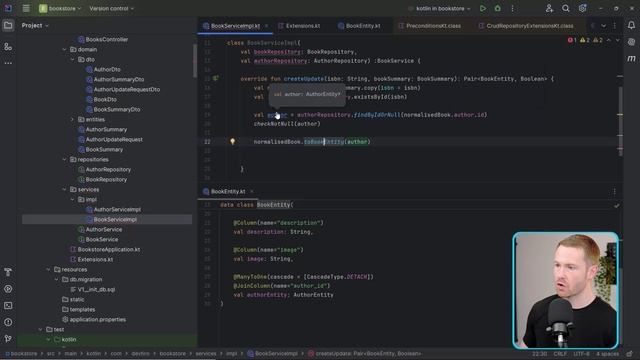Open the Project view mode dropdown
Screen dimensions: 640x360
[35, 25]
